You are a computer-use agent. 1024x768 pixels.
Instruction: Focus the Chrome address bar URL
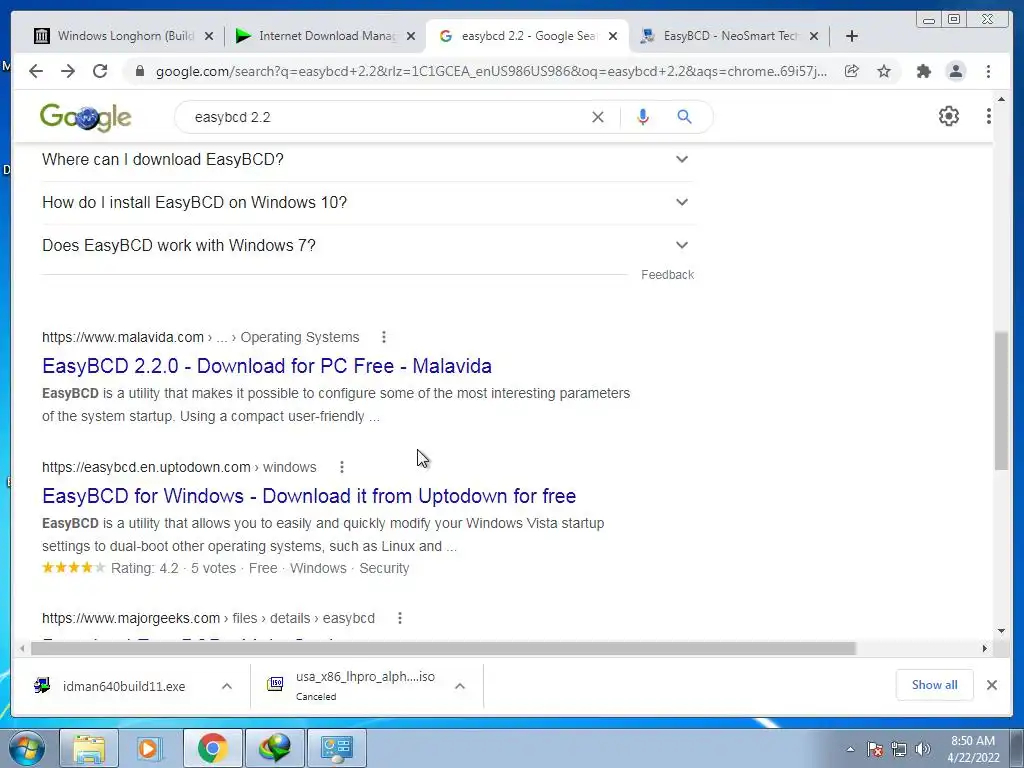coord(491,71)
